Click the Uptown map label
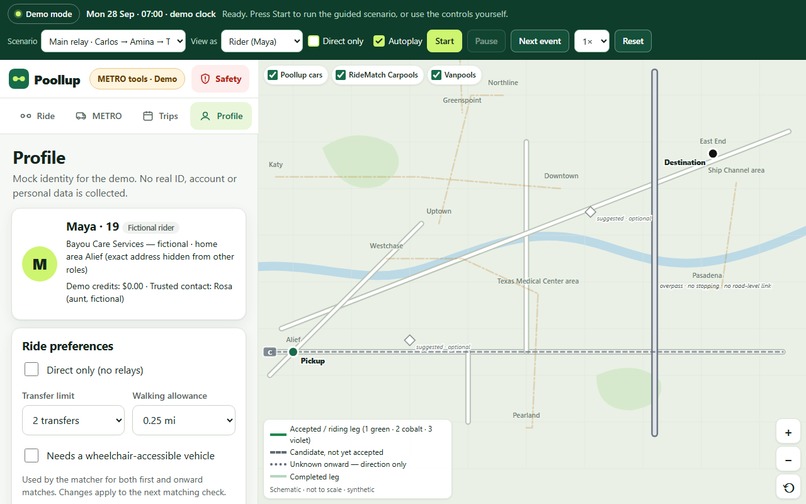 (x=439, y=211)
